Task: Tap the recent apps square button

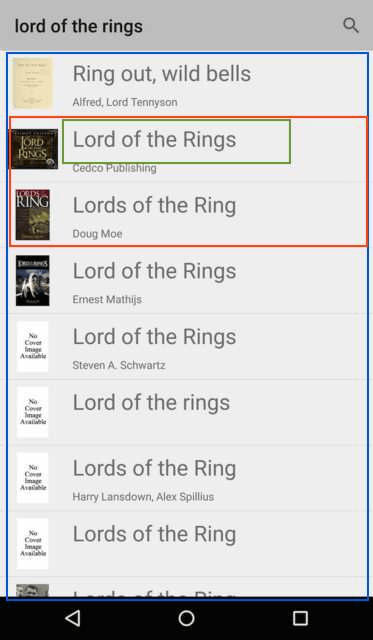Action: [x=300, y=618]
